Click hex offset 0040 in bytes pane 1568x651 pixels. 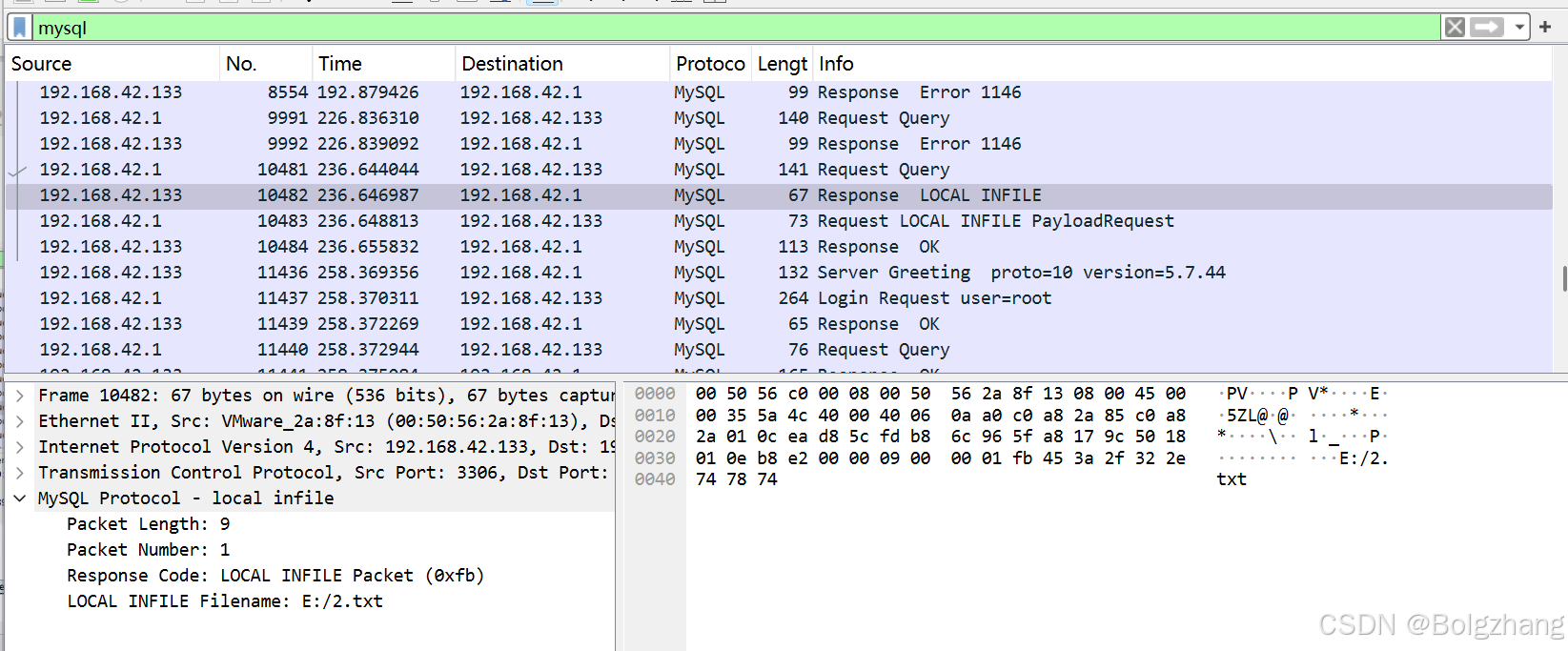[655, 479]
